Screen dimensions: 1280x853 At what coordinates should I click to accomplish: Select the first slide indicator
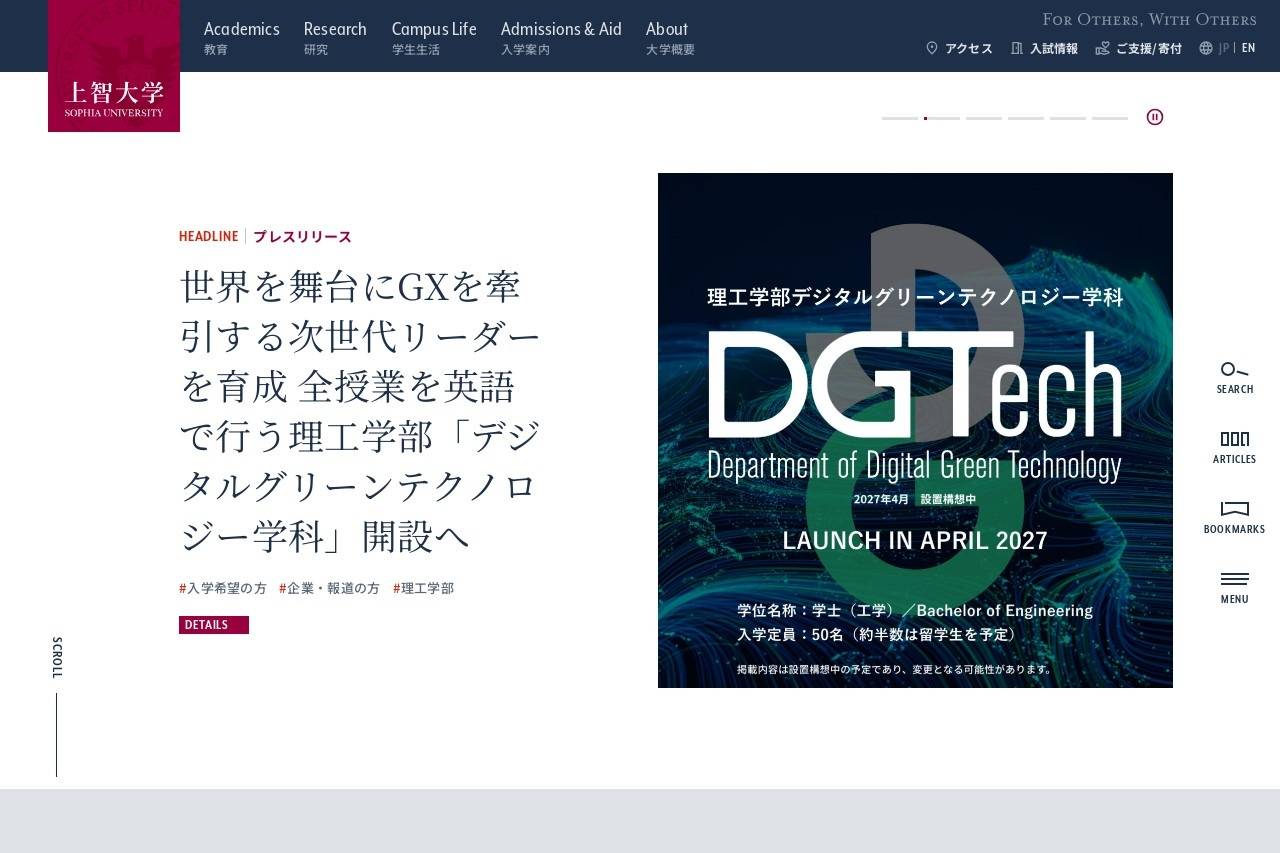coord(900,118)
